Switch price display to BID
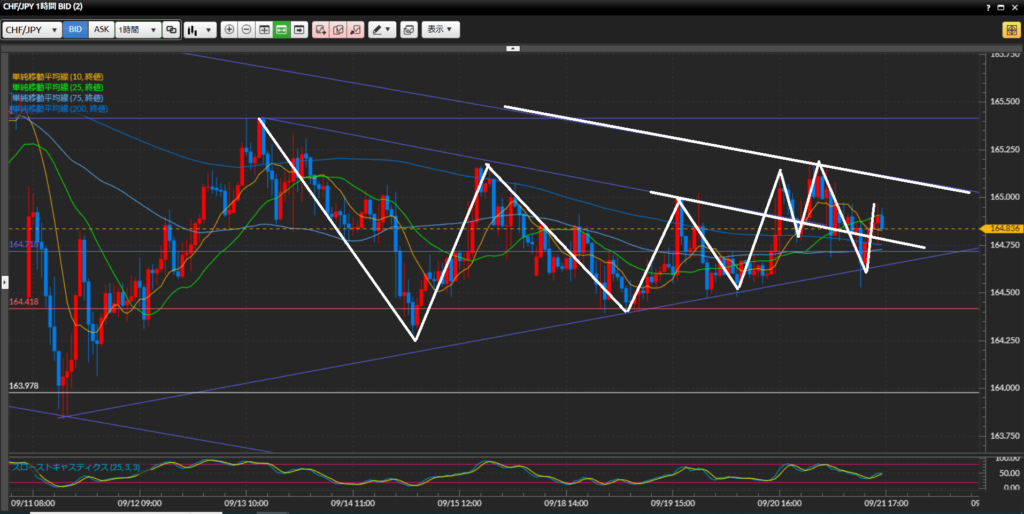The width and height of the screenshot is (1024, 514). pyautogui.click(x=75, y=30)
